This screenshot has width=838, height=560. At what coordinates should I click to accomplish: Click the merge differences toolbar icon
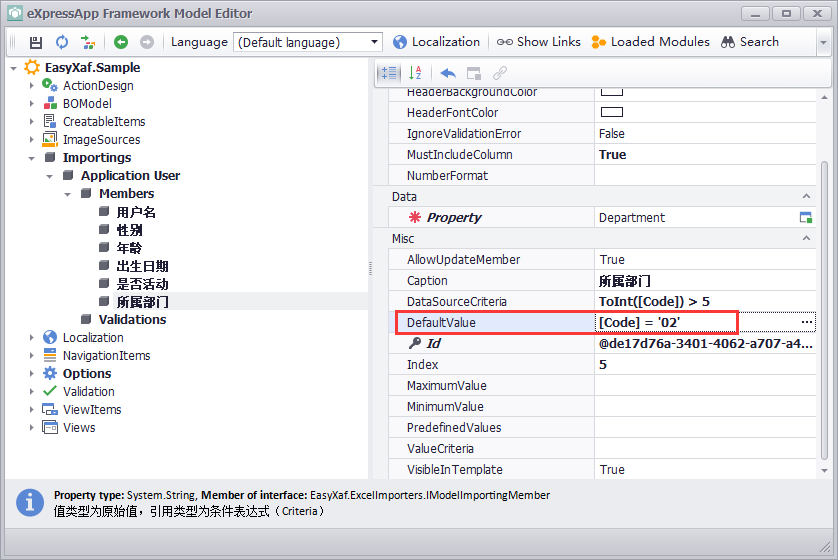coord(88,42)
